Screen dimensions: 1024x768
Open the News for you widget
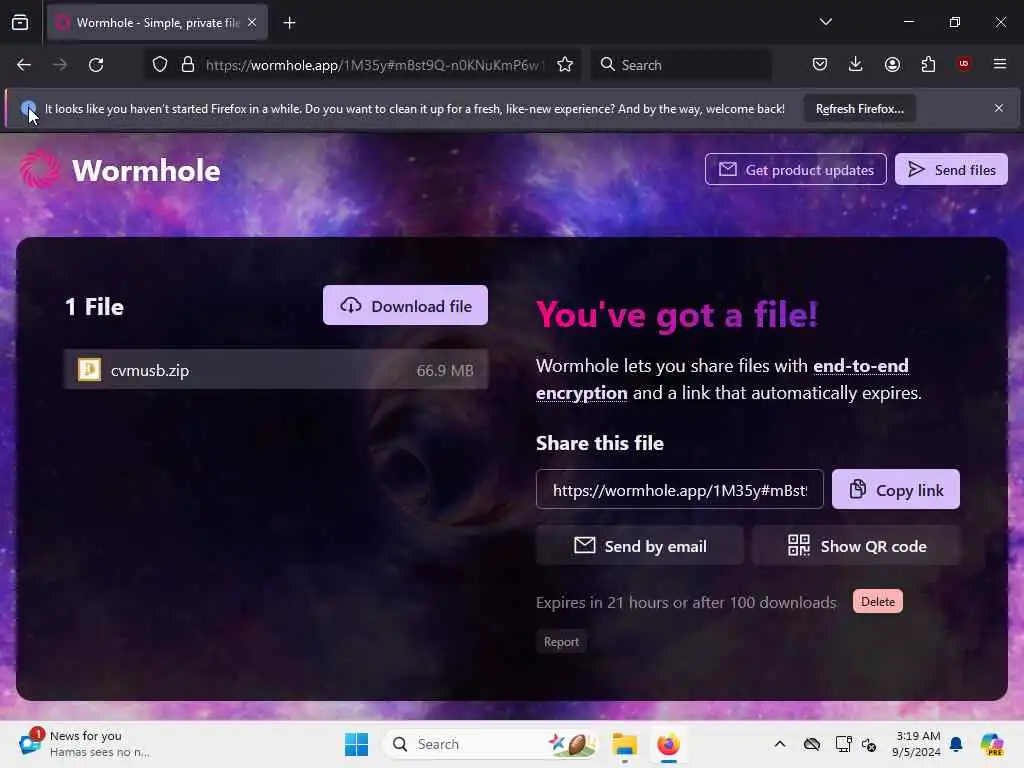click(85, 744)
